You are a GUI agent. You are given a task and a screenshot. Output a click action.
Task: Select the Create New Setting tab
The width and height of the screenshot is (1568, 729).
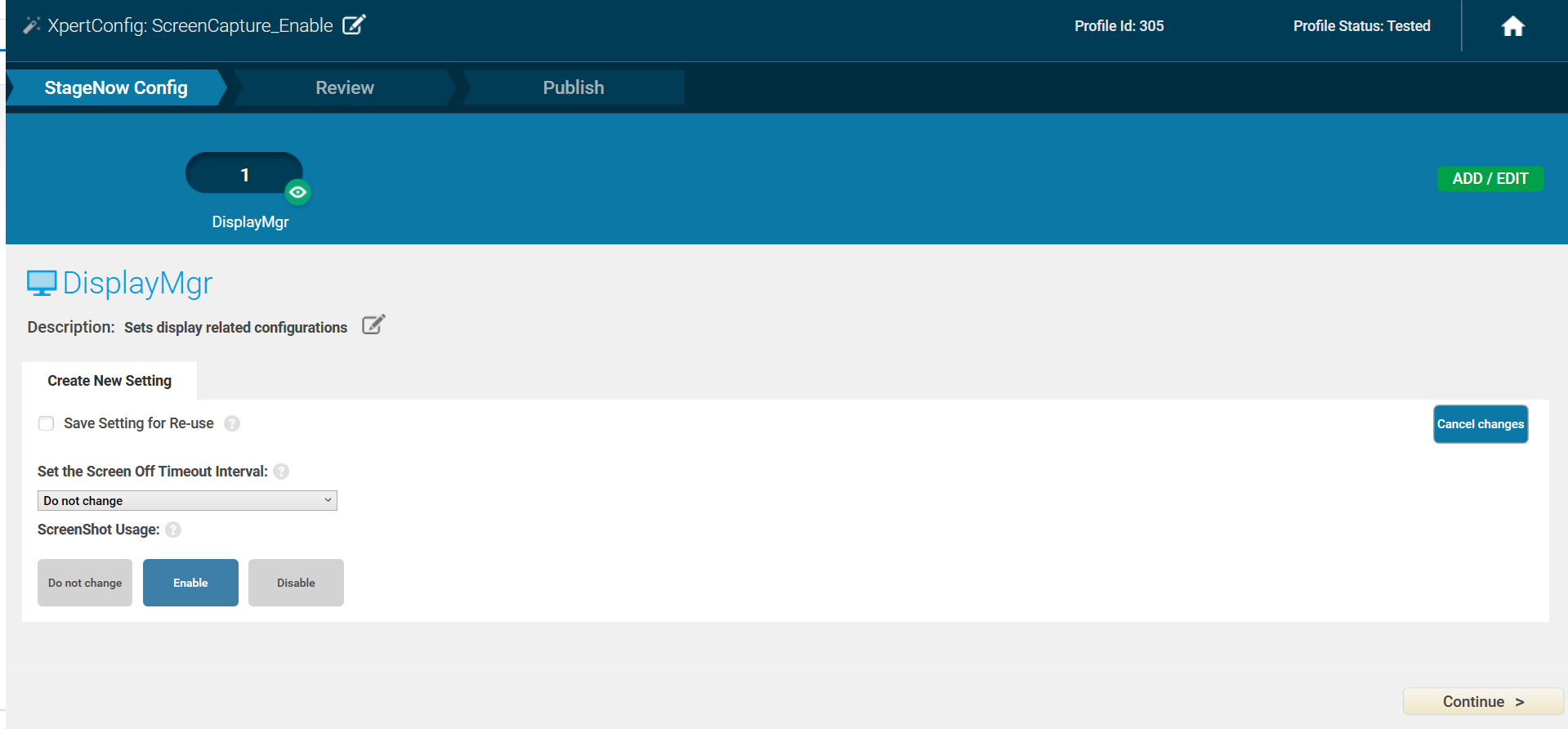(109, 381)
